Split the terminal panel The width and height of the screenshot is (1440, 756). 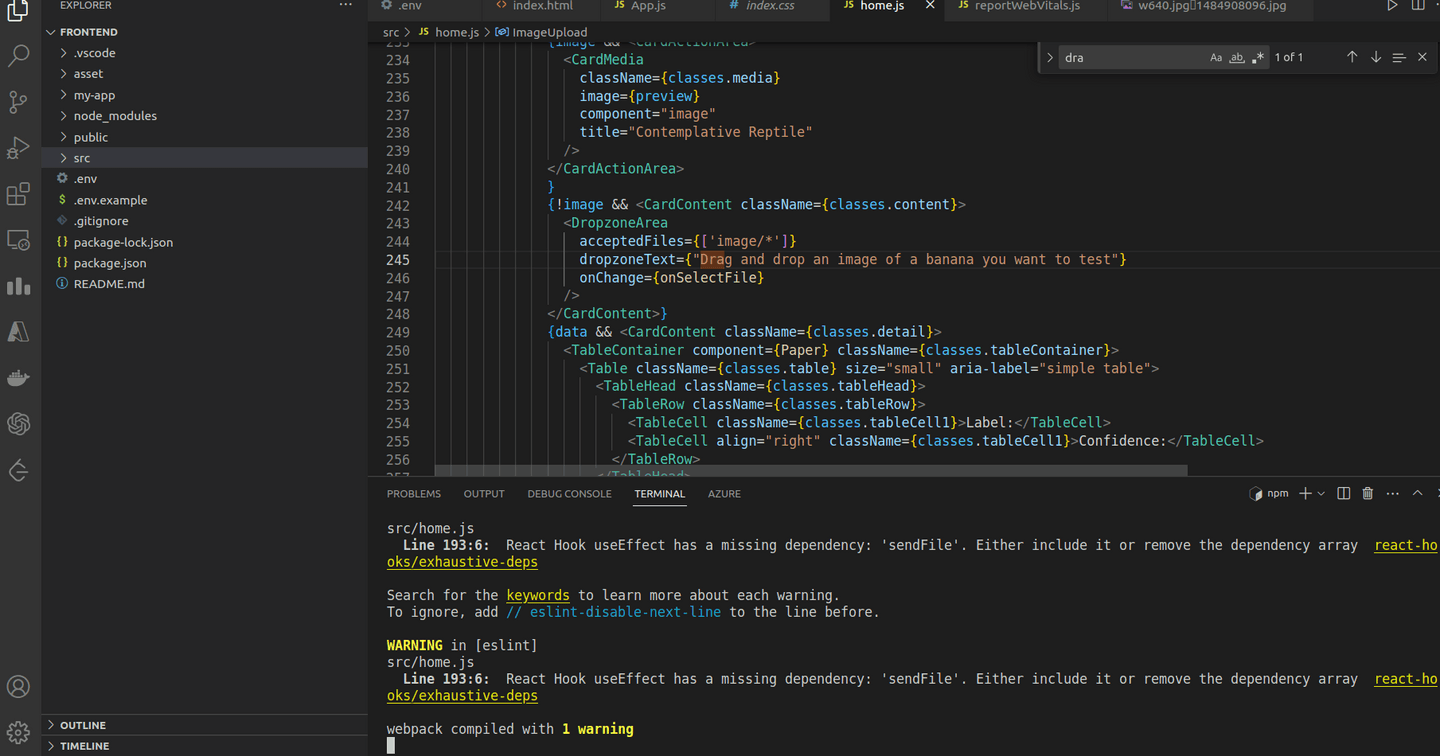(1344, 494)
